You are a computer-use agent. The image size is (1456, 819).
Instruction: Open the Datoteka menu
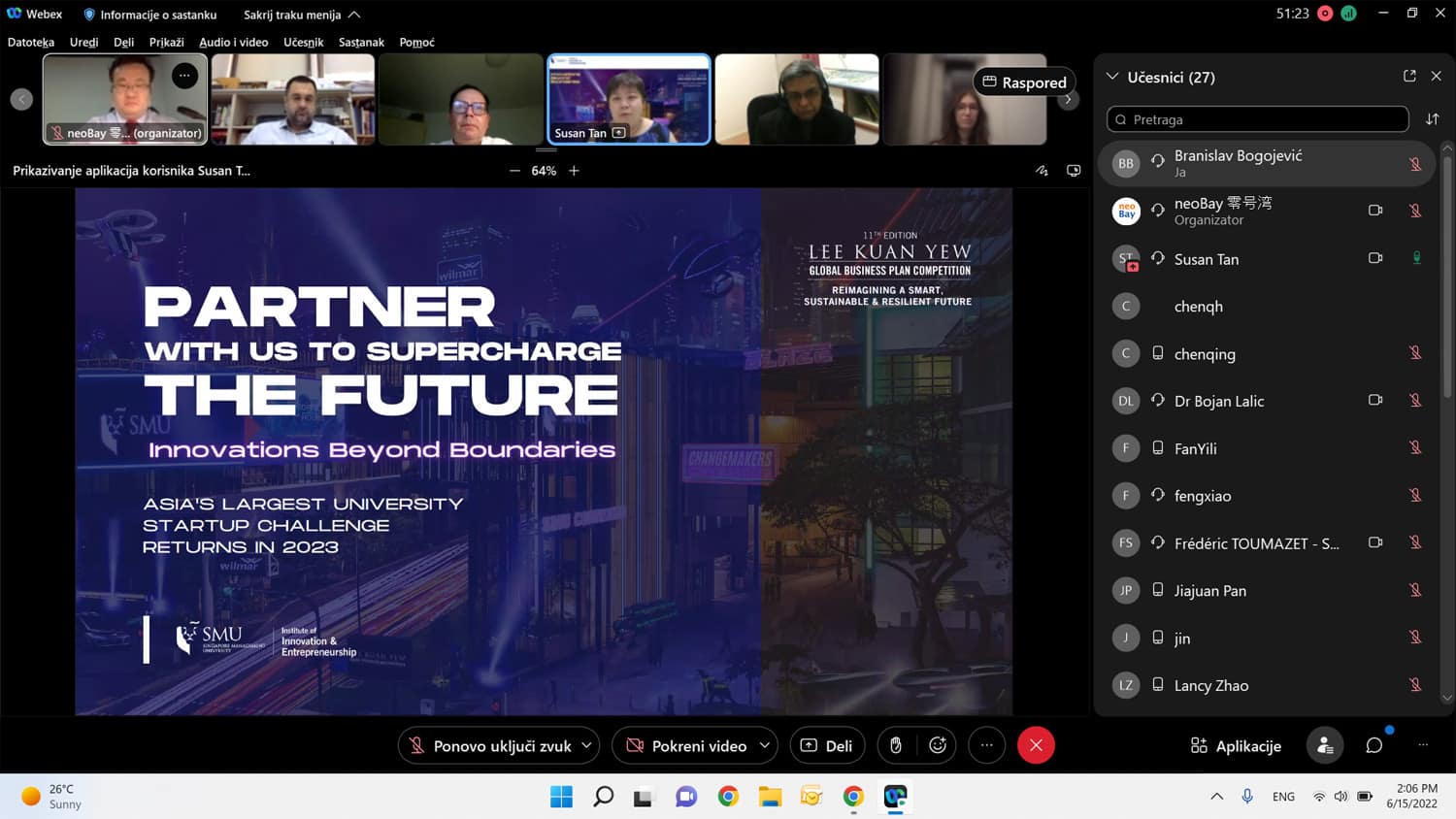(31, 42)
